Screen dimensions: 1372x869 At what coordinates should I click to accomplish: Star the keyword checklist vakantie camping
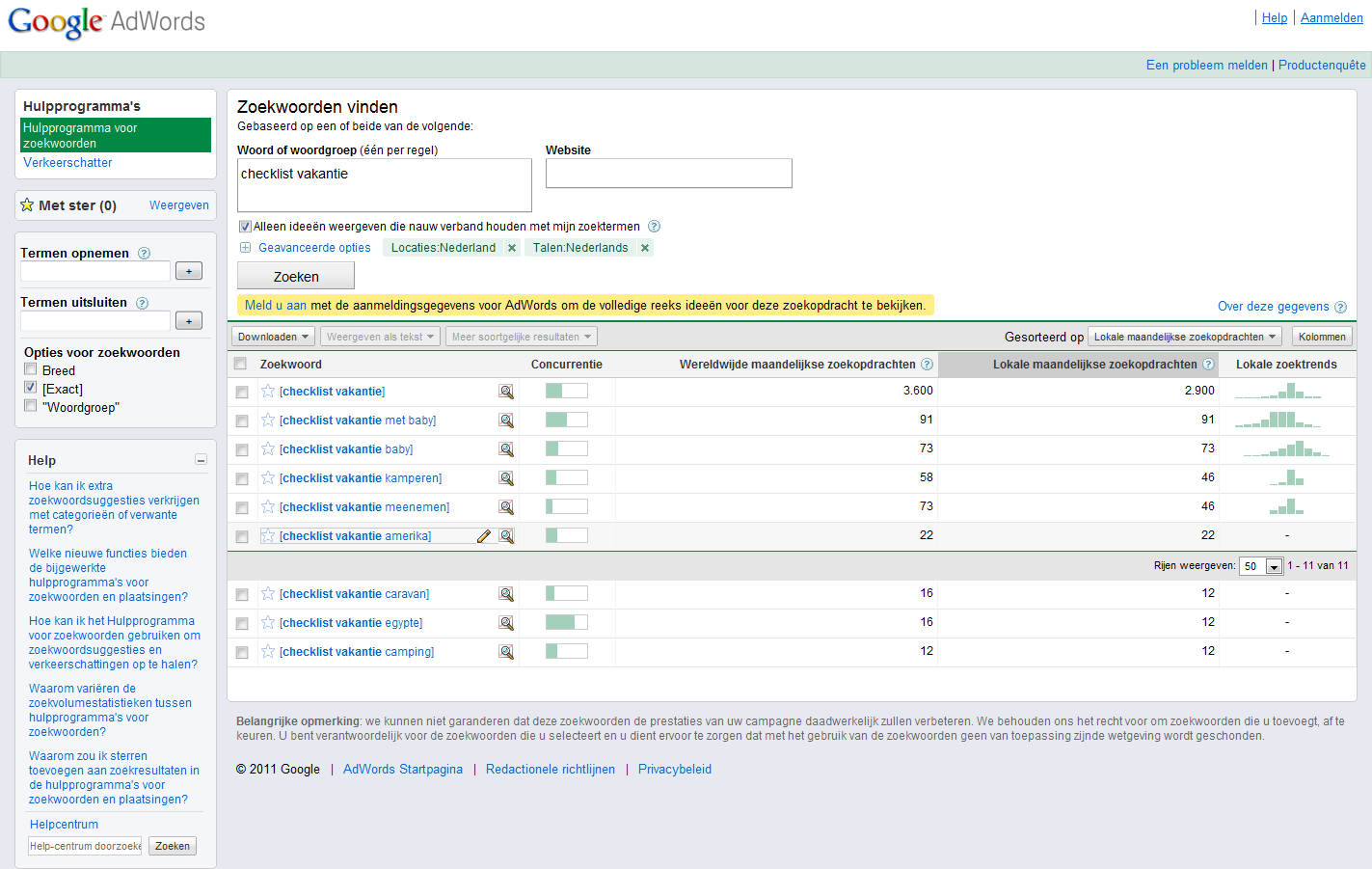268,652
